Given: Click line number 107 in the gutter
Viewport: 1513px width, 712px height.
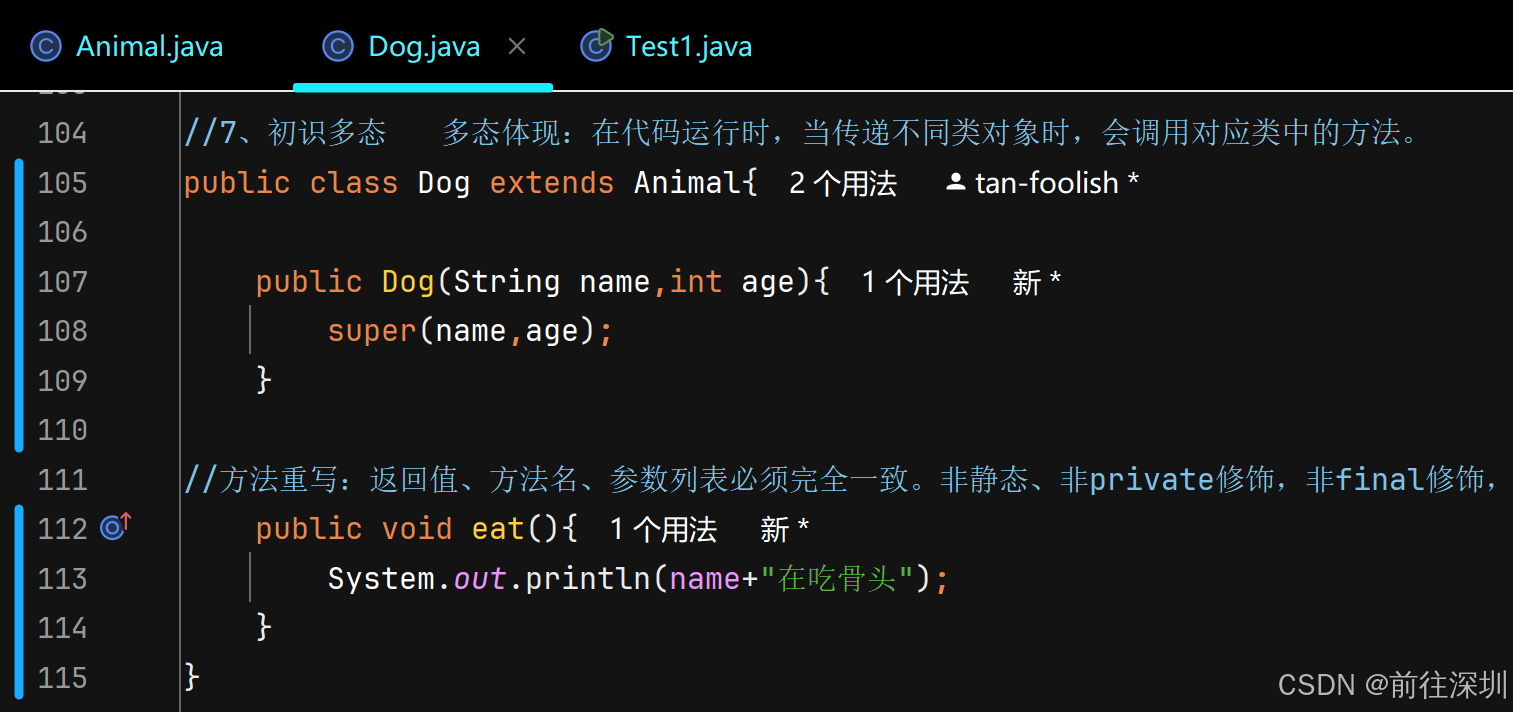Looking at the screenshot, I should (x=62, y=282).
